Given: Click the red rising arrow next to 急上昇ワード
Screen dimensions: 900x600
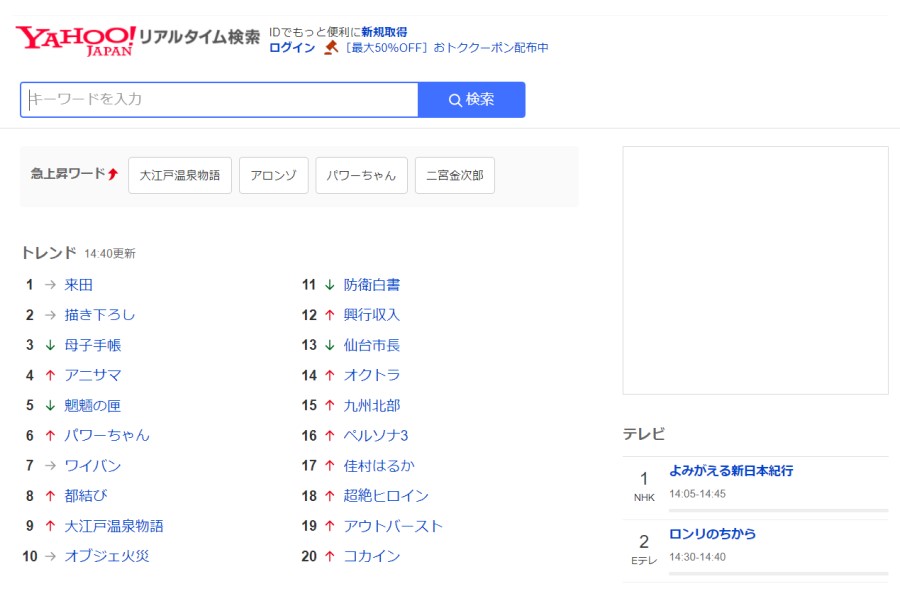Looking at the screenshot, I should pos(113,174).
